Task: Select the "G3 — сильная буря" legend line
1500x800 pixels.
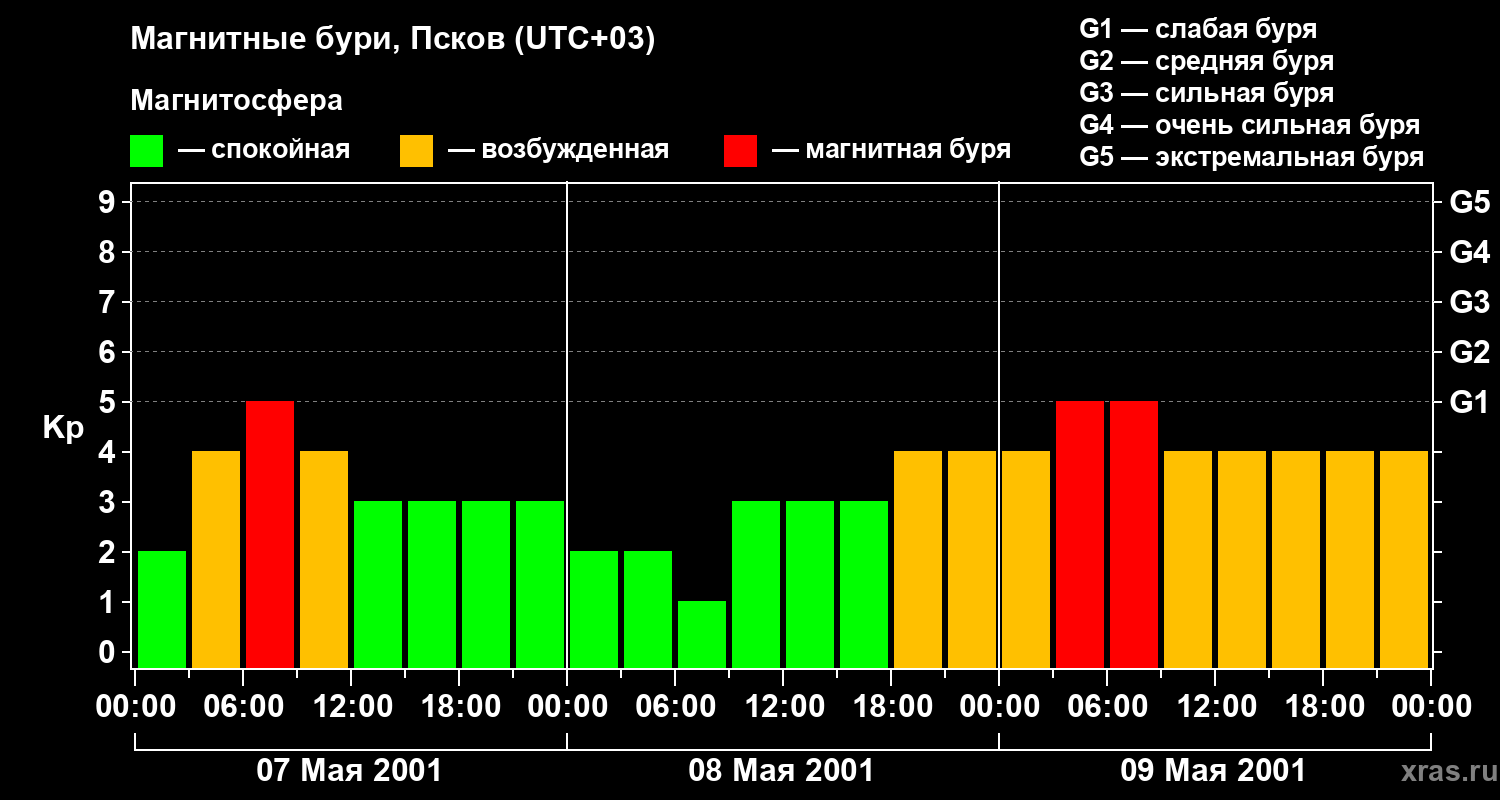Action: (x=1207, y=93)
